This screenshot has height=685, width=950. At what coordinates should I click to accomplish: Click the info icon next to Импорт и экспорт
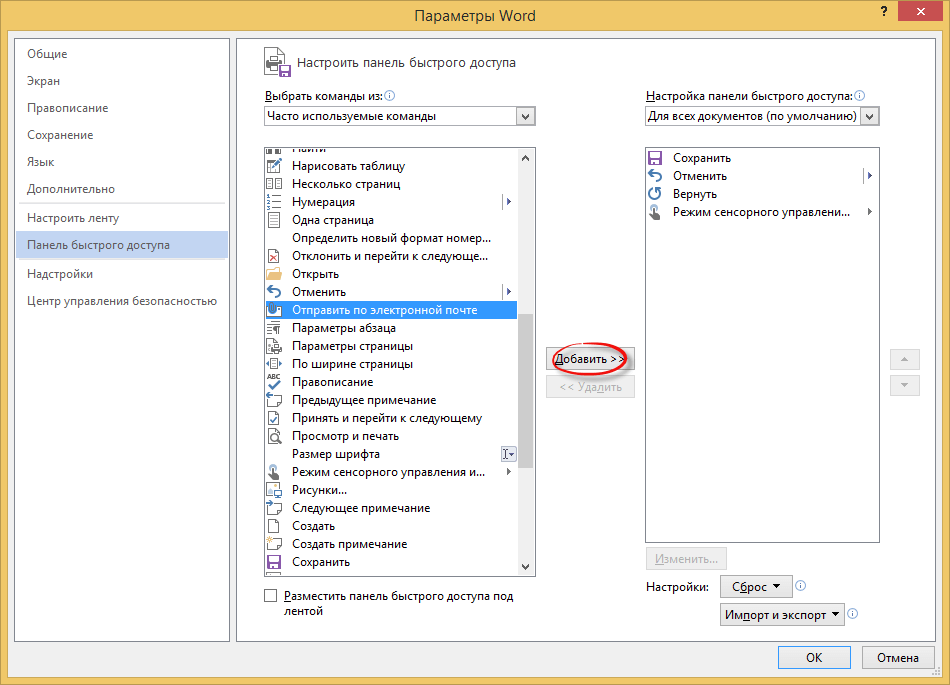(852, 614)
